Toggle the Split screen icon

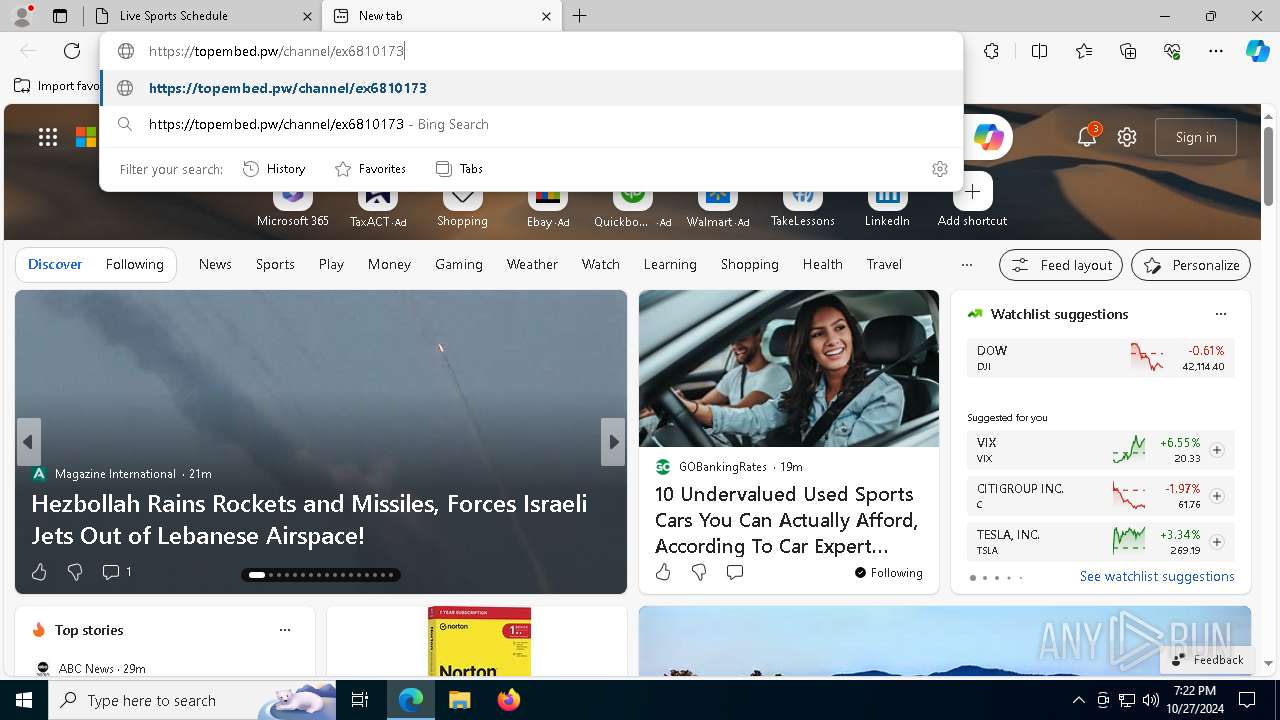pos(1039,51)
